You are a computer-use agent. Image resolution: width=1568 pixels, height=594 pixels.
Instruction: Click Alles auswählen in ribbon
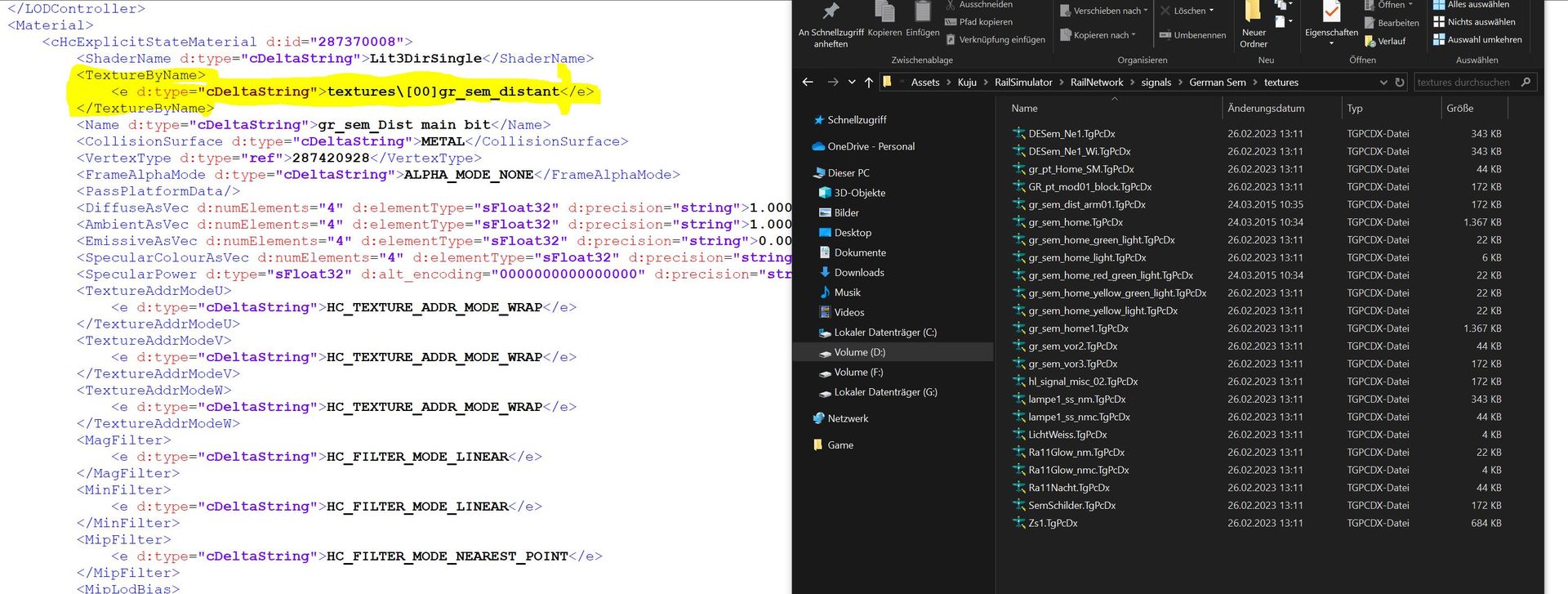click(x=1477, y=5)
